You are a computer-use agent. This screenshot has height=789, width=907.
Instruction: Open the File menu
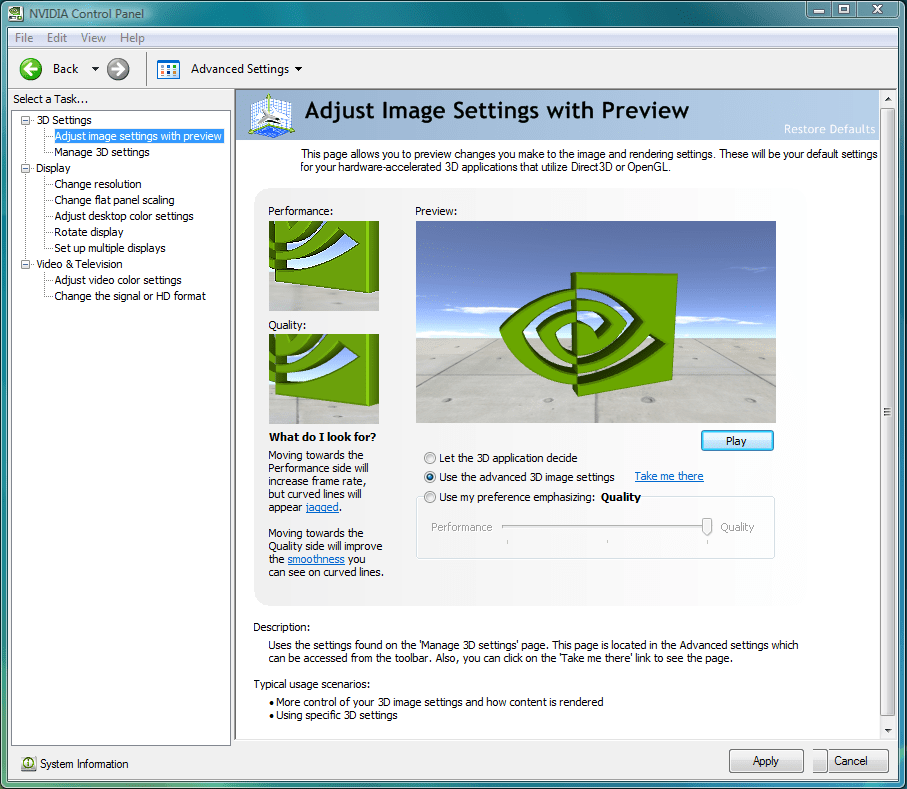coord(22,37)
